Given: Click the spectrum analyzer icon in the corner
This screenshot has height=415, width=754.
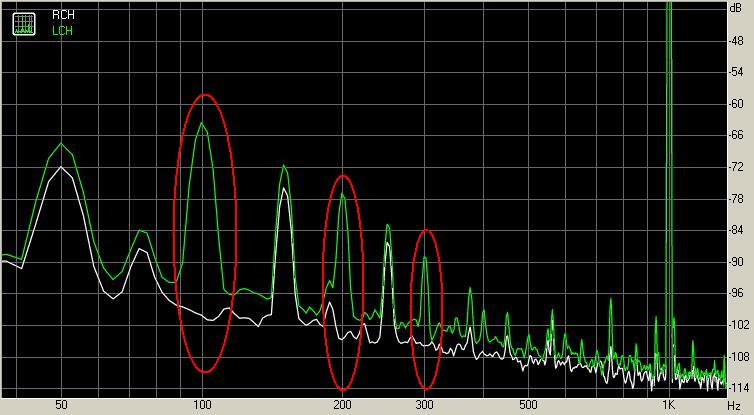Looking at the screenshot, I should [x=24, y=24].
